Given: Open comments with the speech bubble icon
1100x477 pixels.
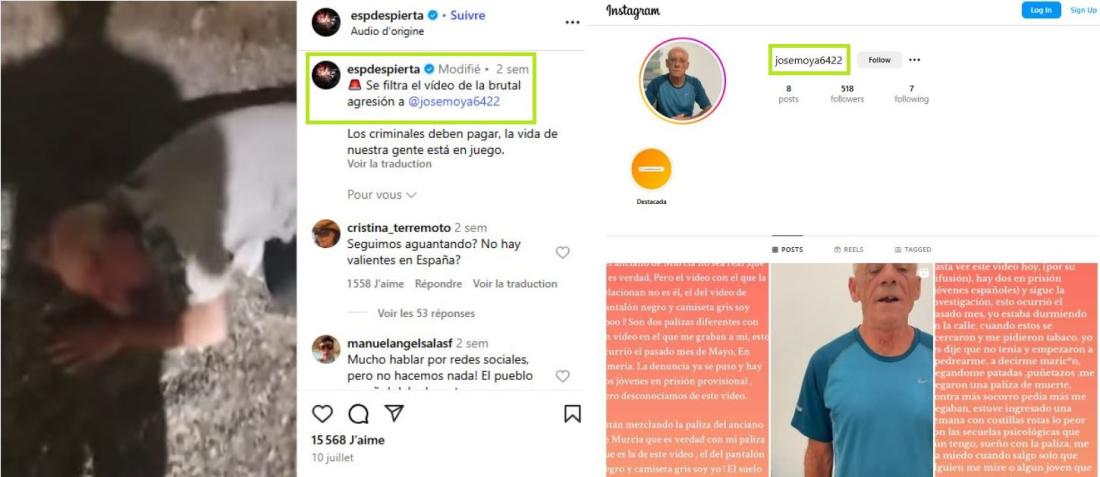Looking at the screenshot, I should [x=358, y=414].
